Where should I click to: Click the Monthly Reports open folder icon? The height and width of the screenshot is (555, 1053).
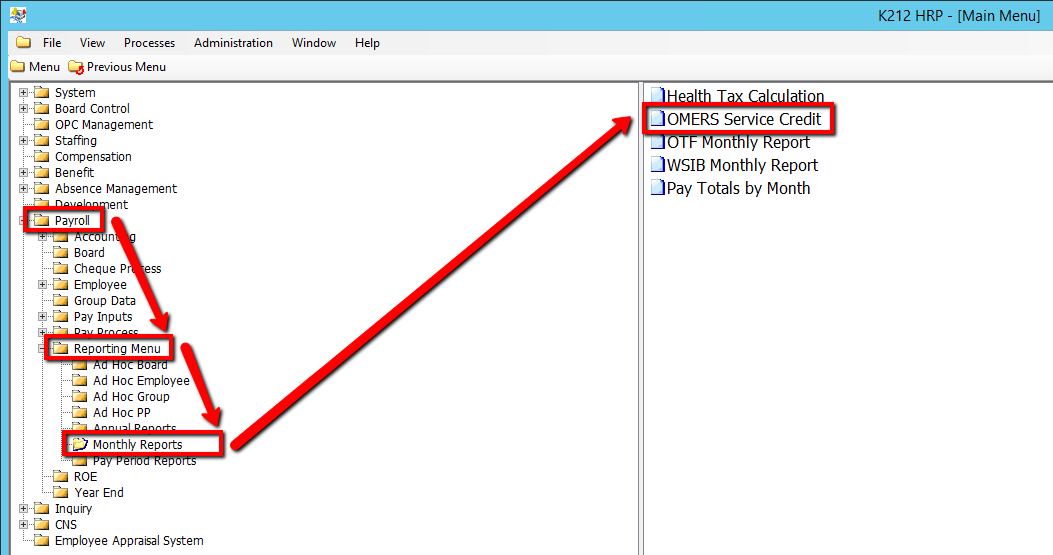[x=80, y=444]
